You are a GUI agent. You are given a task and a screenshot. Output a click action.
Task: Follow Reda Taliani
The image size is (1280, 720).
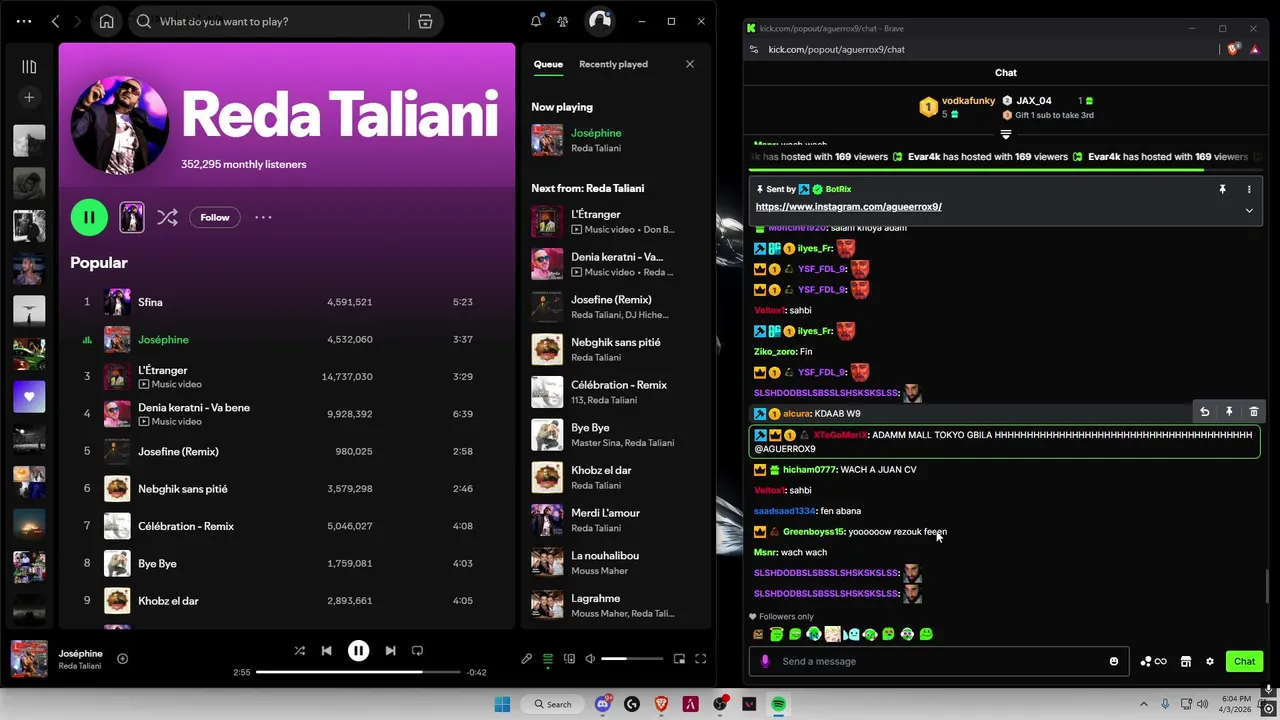click(215, 217)
